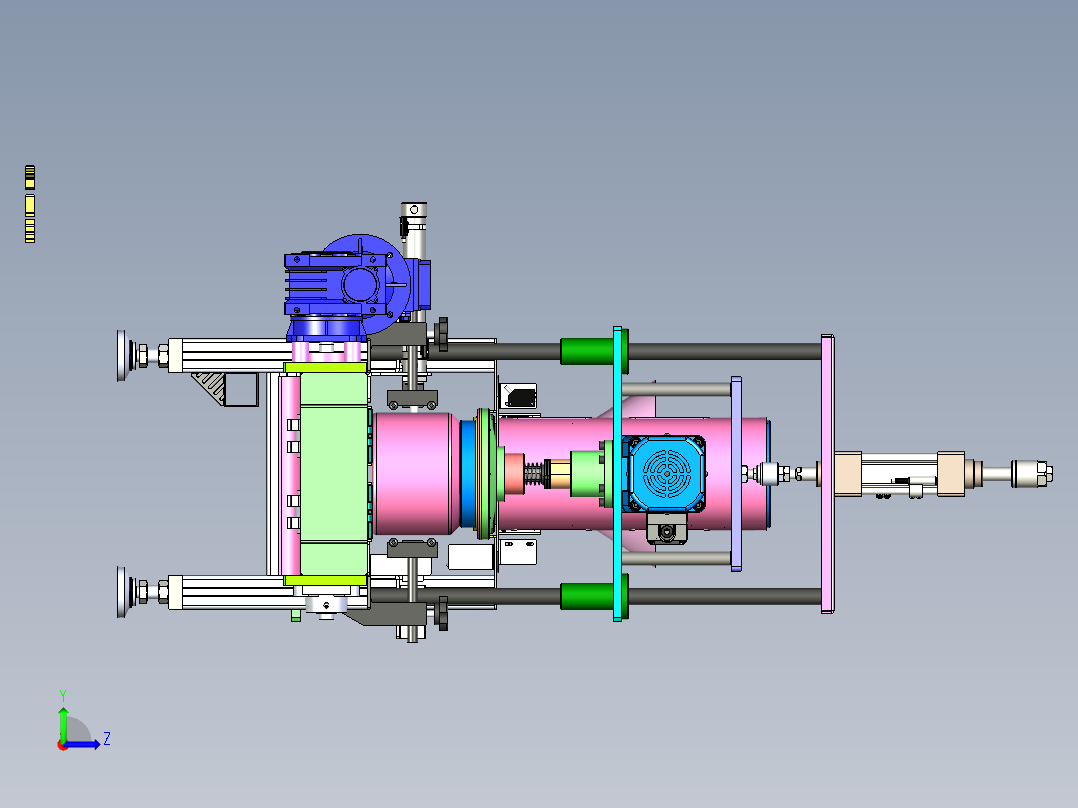Pick the lower gray pillow block clamp
The image size is (1078, 808).
[x=412, y=548]
